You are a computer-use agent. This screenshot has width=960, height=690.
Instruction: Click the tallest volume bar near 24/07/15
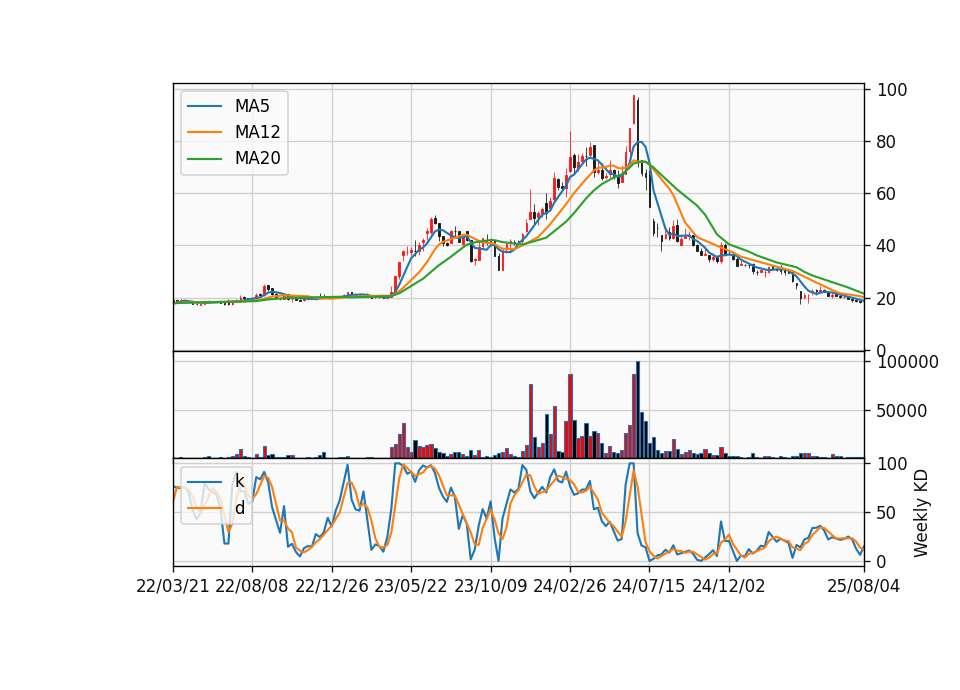click(638, 410)
